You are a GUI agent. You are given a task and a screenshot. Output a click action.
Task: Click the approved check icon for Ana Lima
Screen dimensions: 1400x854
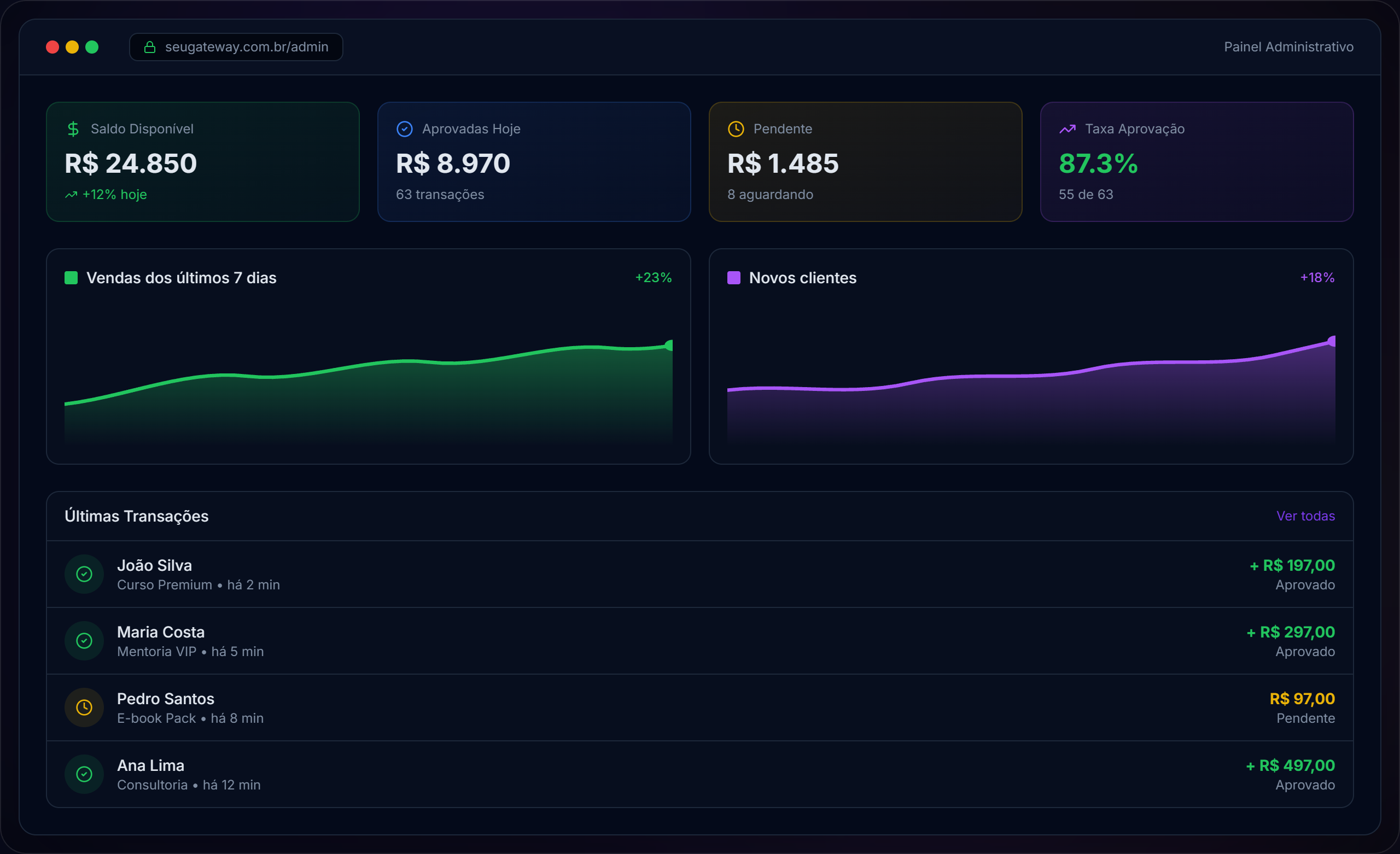click(x=84, y=774)
